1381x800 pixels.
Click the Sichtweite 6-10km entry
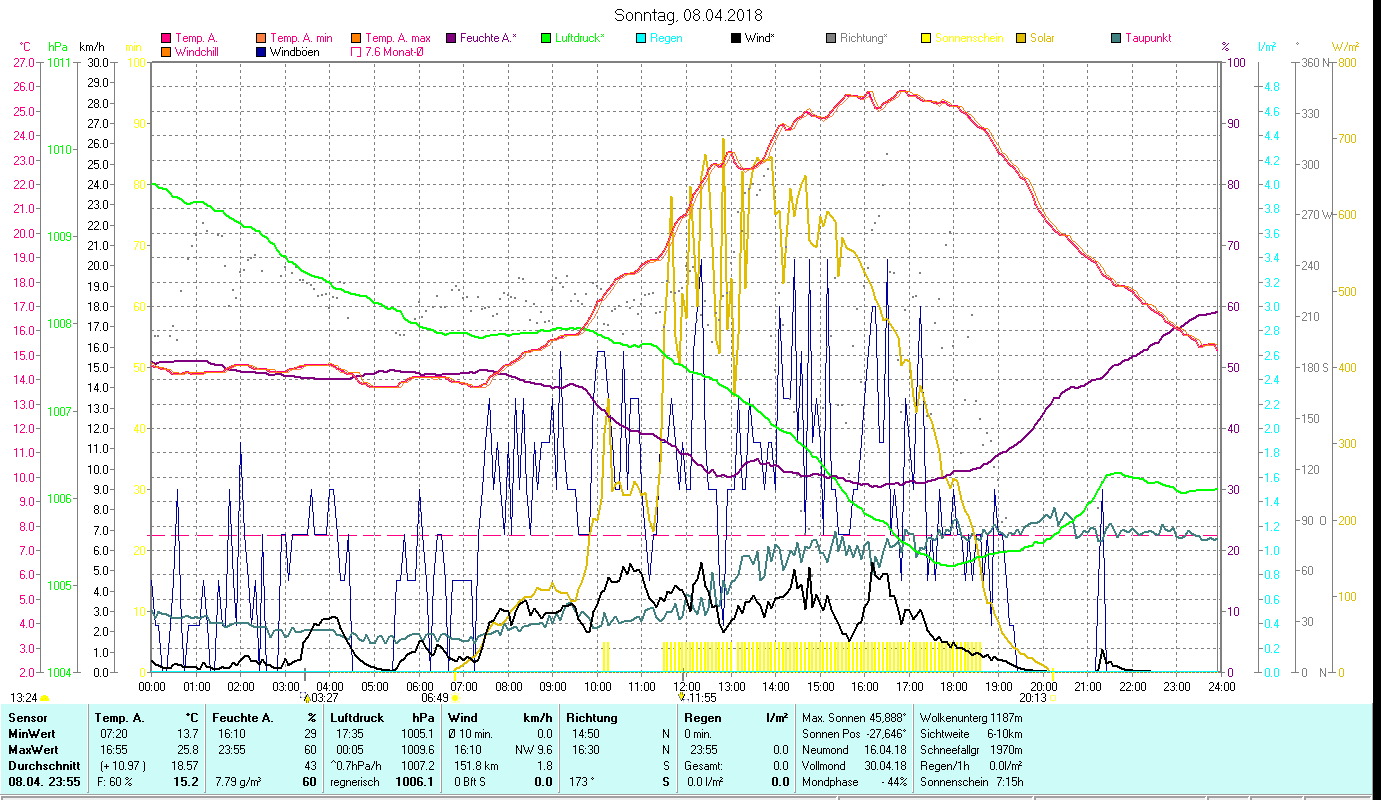(971, 734)
